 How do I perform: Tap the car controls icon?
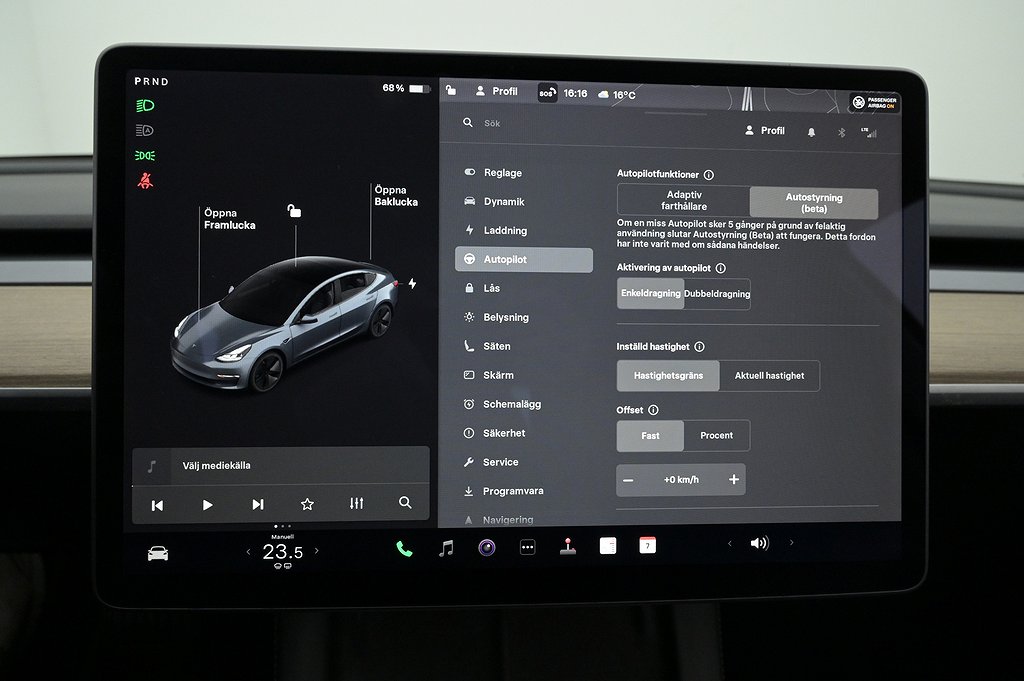click(158, 553)
